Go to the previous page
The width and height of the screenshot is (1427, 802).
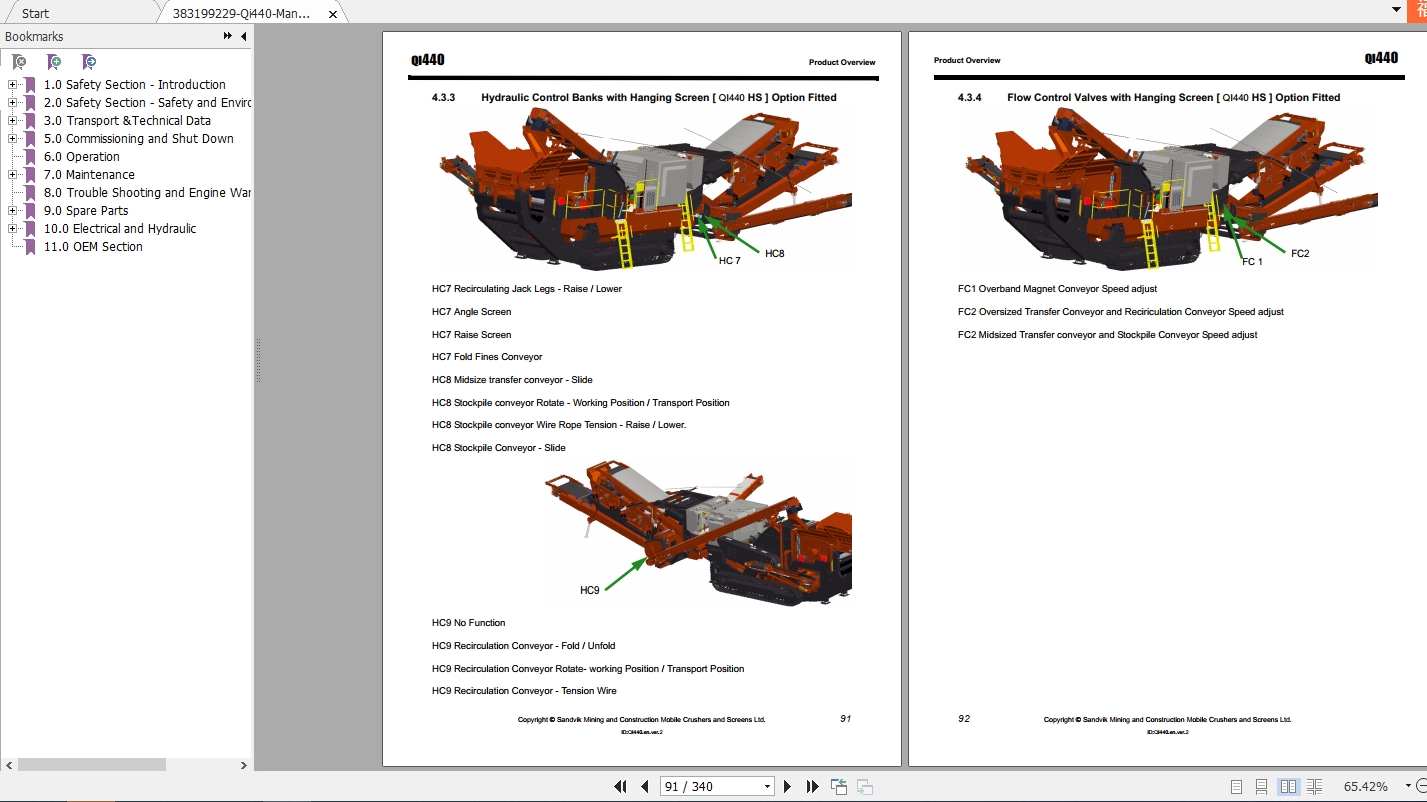[x=644, y=786]
